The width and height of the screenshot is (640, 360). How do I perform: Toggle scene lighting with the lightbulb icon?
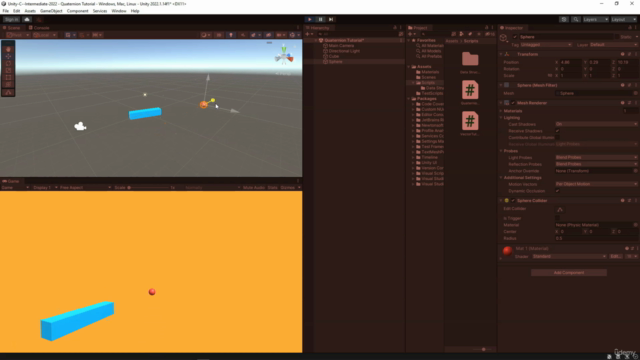(x=231, y=35)
